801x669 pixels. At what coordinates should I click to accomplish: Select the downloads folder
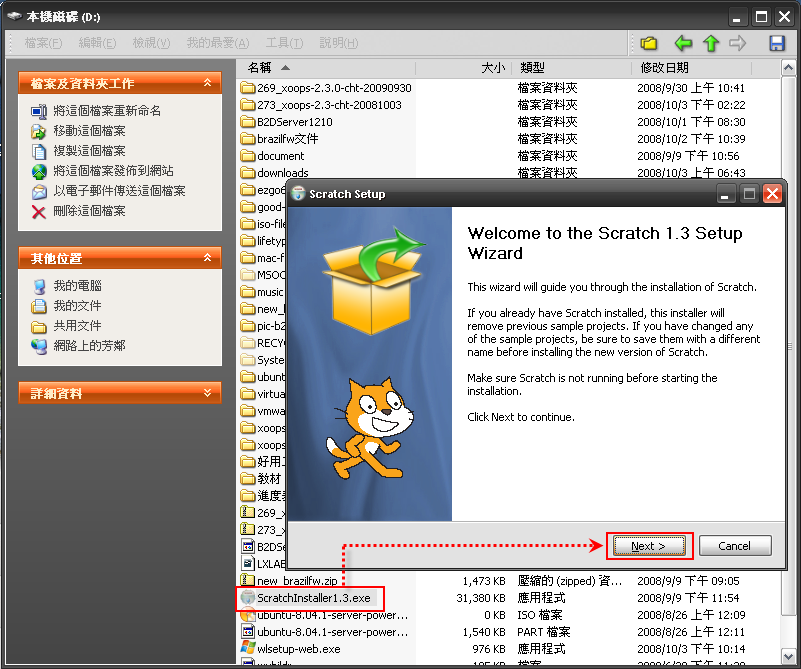[x=282, y=173]
